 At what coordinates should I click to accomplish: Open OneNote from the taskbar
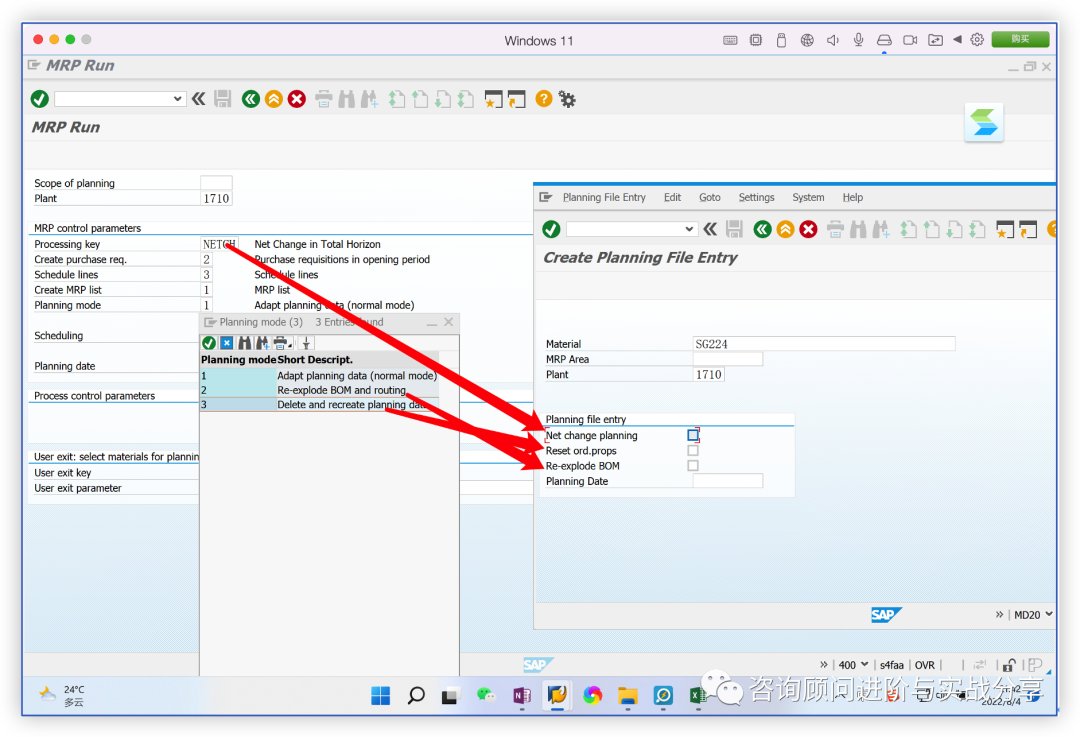point(521,696)
